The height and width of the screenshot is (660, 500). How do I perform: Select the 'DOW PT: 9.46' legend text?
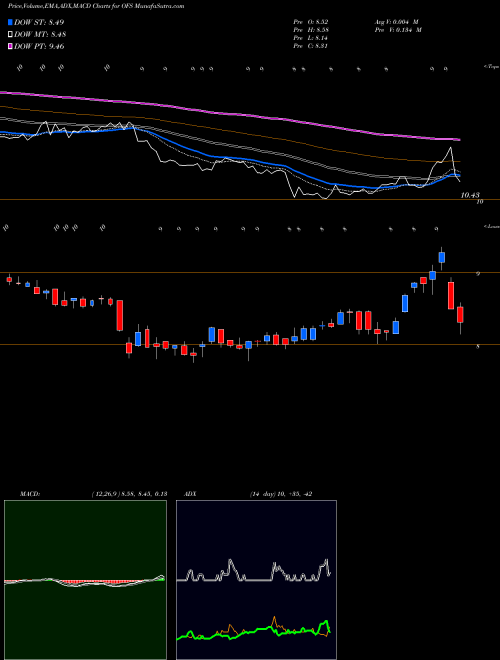(39, 46)
